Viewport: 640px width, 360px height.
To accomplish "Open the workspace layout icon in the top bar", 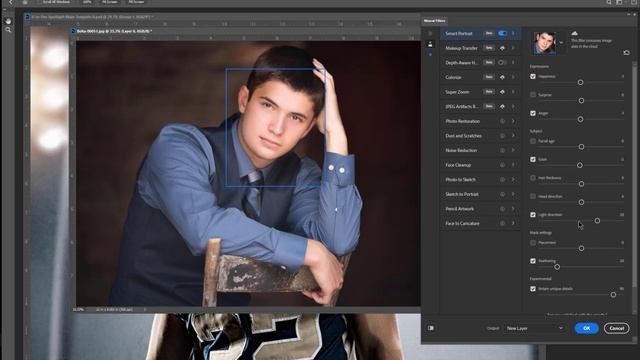I will click(x=619, y=2).
